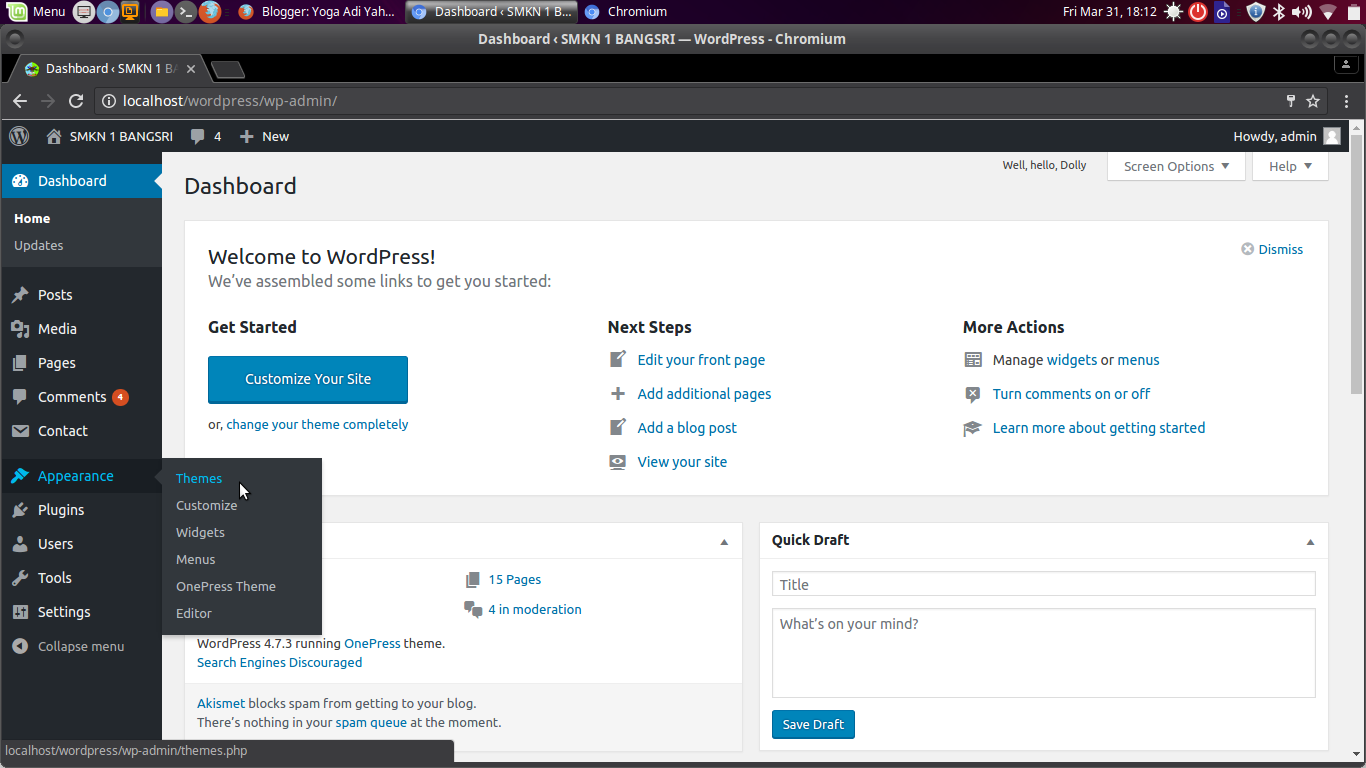Open the Linux Mint Menu button
The width and height of the screenshot is (1366, 768).
tap(36, 12)
